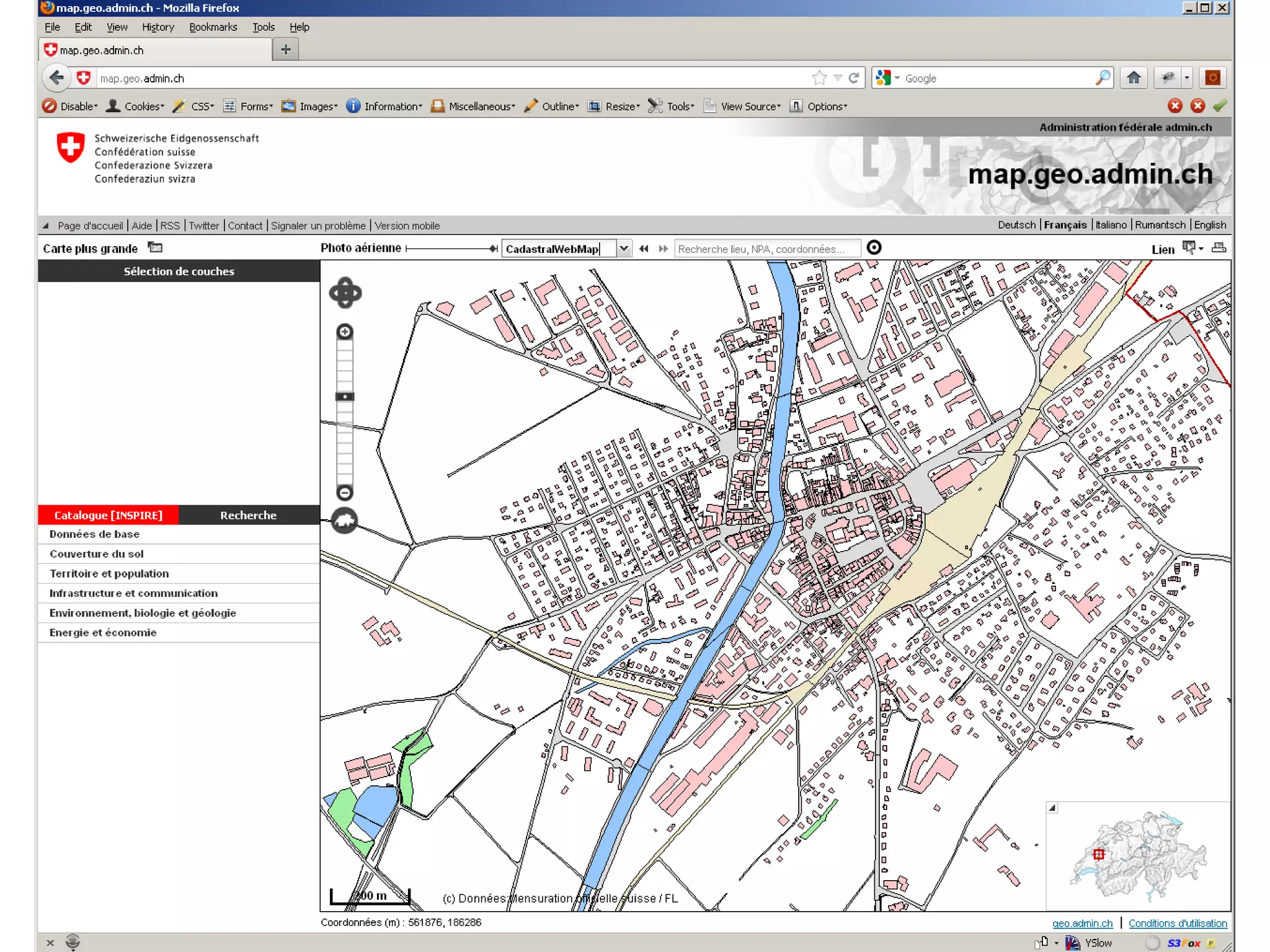This screenshot has height=952, width=1270.
Task: Click the print map icon
Action: click(x=1219, y=248)
